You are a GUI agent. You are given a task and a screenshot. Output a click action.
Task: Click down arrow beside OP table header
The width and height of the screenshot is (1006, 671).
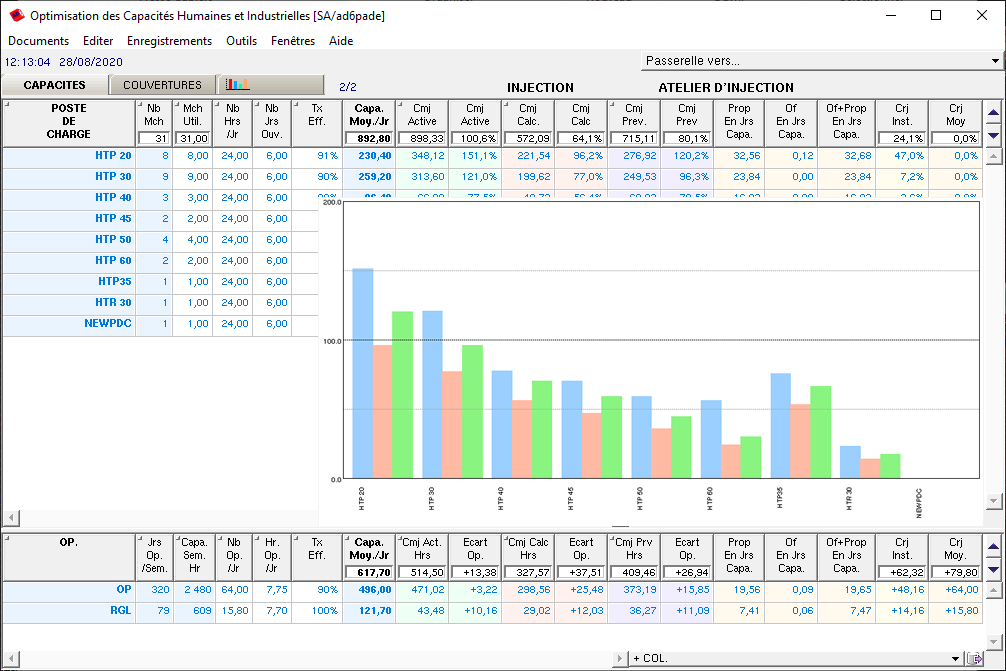pyautogui.click(x=993, y=569)
